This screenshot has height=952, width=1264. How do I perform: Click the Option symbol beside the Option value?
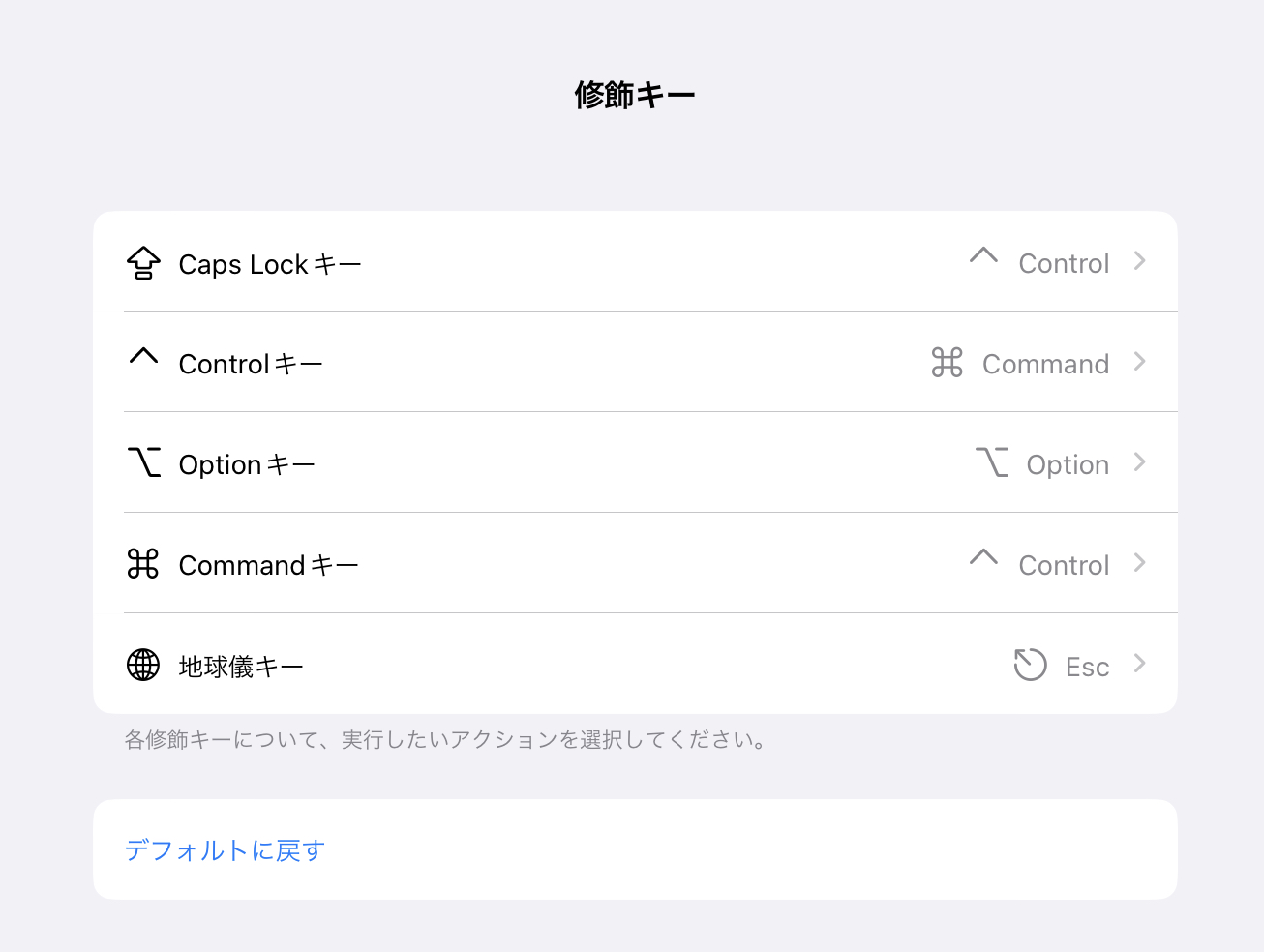coord(991,461)
